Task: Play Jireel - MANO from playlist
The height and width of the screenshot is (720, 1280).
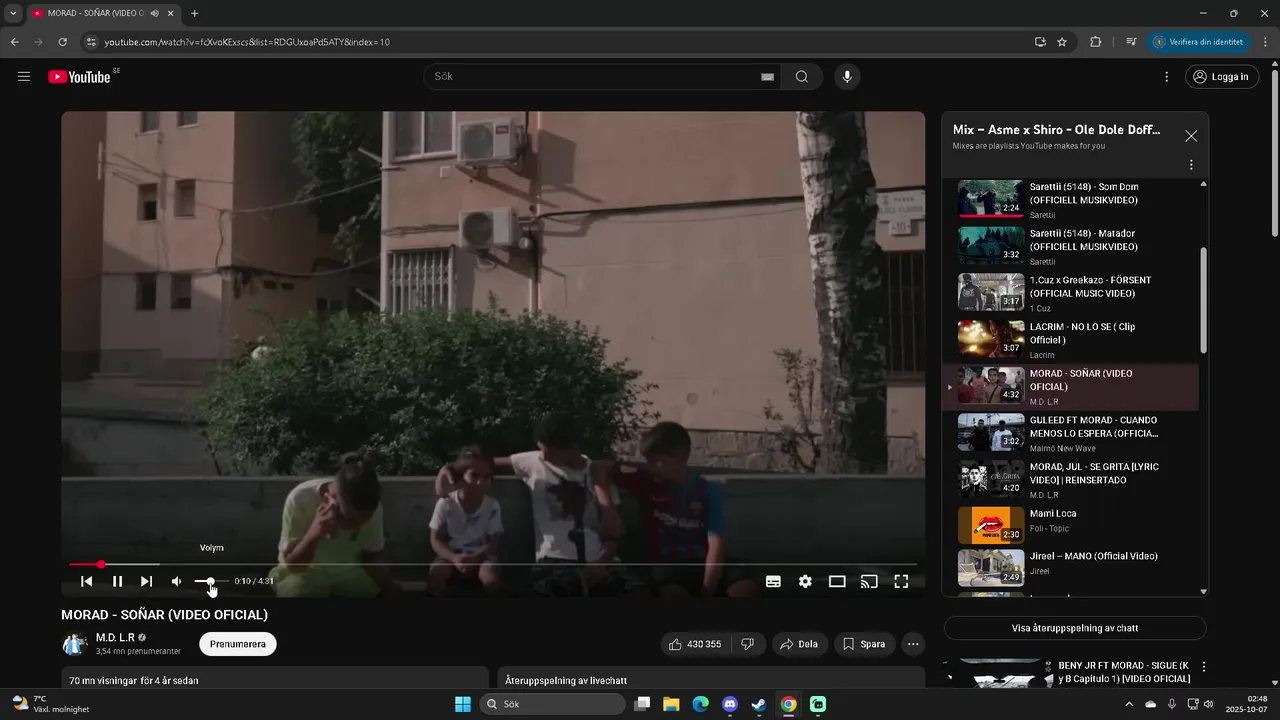Action: (1070, 567)
